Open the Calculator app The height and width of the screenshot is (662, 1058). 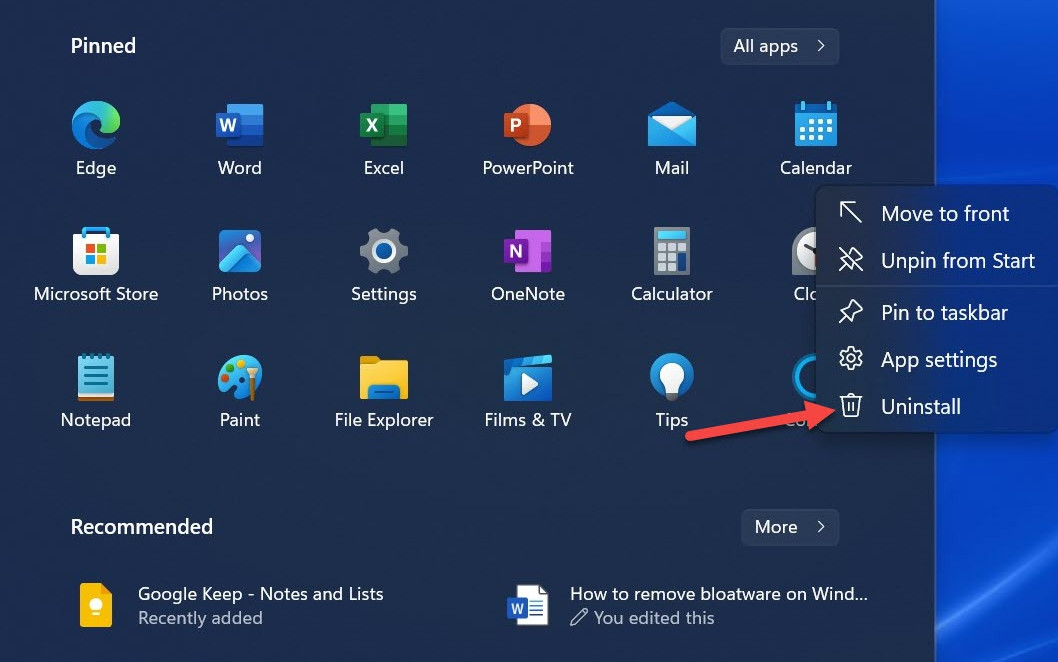(x=671, y=262)
